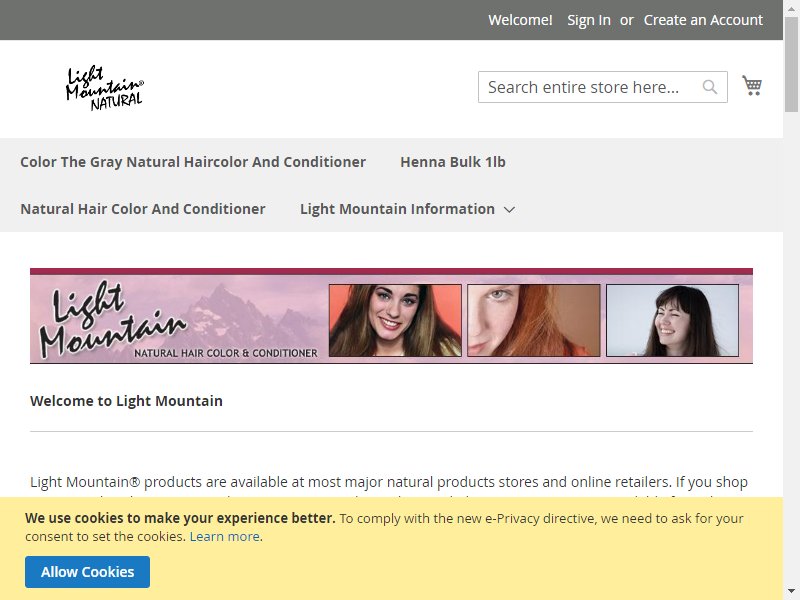Accept cookies with Allow Cookies button

pos(87,572)
